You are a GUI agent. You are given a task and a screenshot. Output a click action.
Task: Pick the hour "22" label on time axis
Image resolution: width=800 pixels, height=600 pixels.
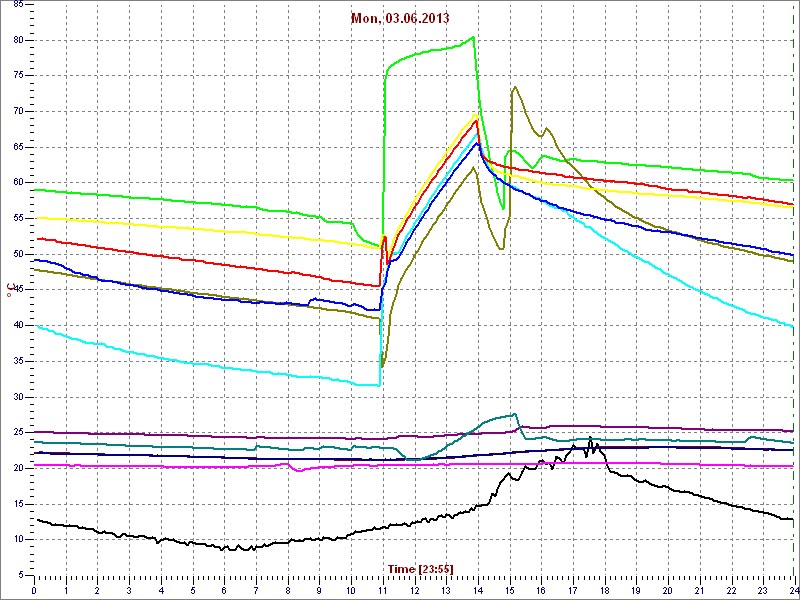click(732, 590)
